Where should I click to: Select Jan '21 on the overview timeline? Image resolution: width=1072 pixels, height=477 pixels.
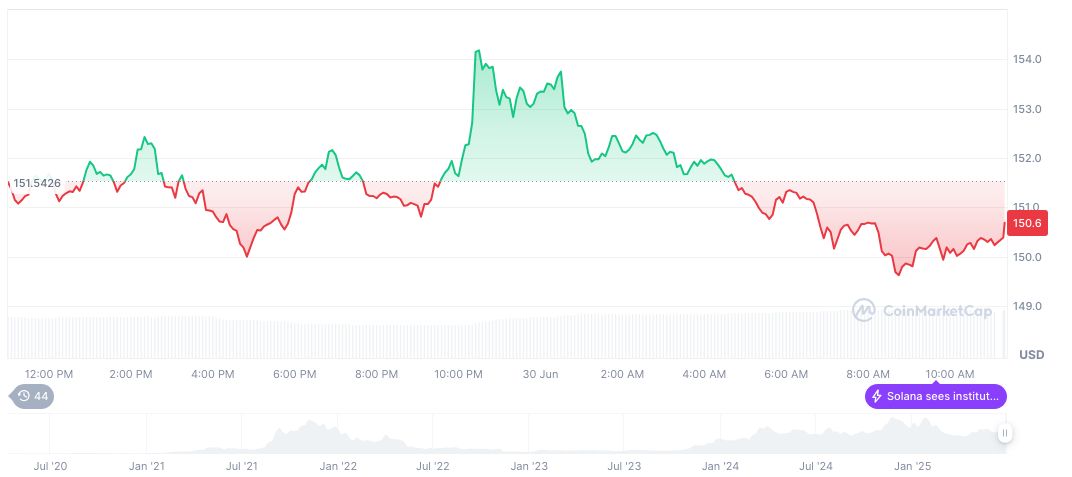point(146,466)
